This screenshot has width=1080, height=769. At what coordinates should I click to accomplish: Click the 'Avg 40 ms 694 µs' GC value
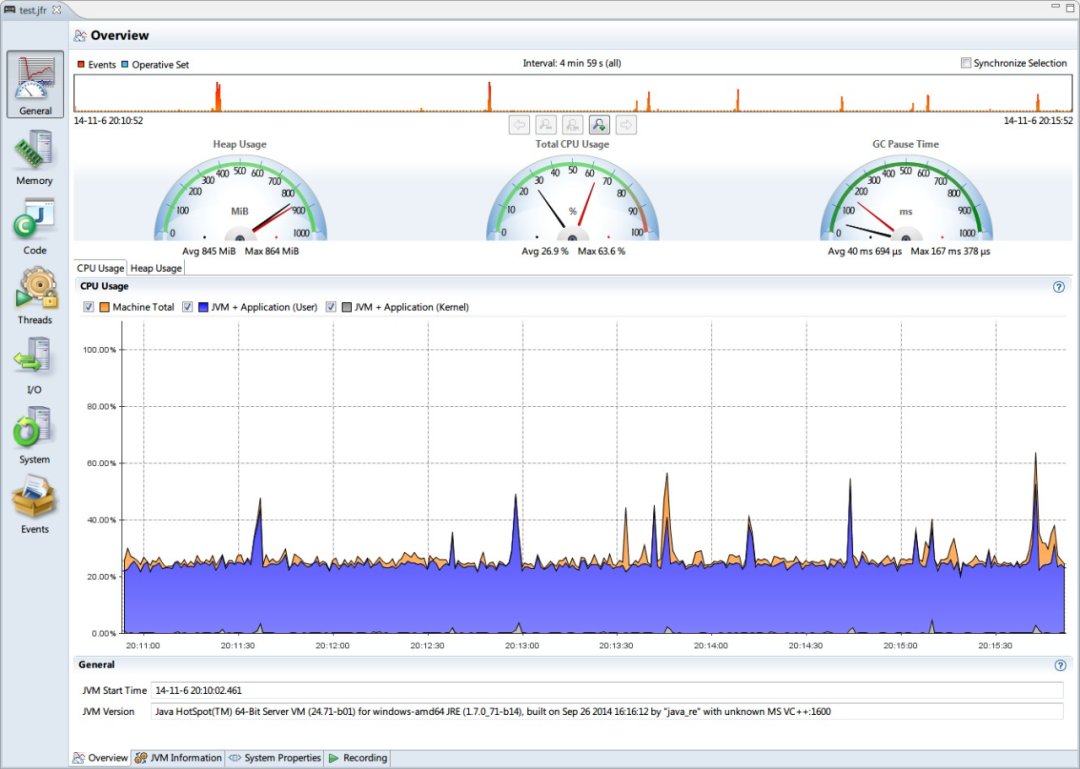click(864, 252)
